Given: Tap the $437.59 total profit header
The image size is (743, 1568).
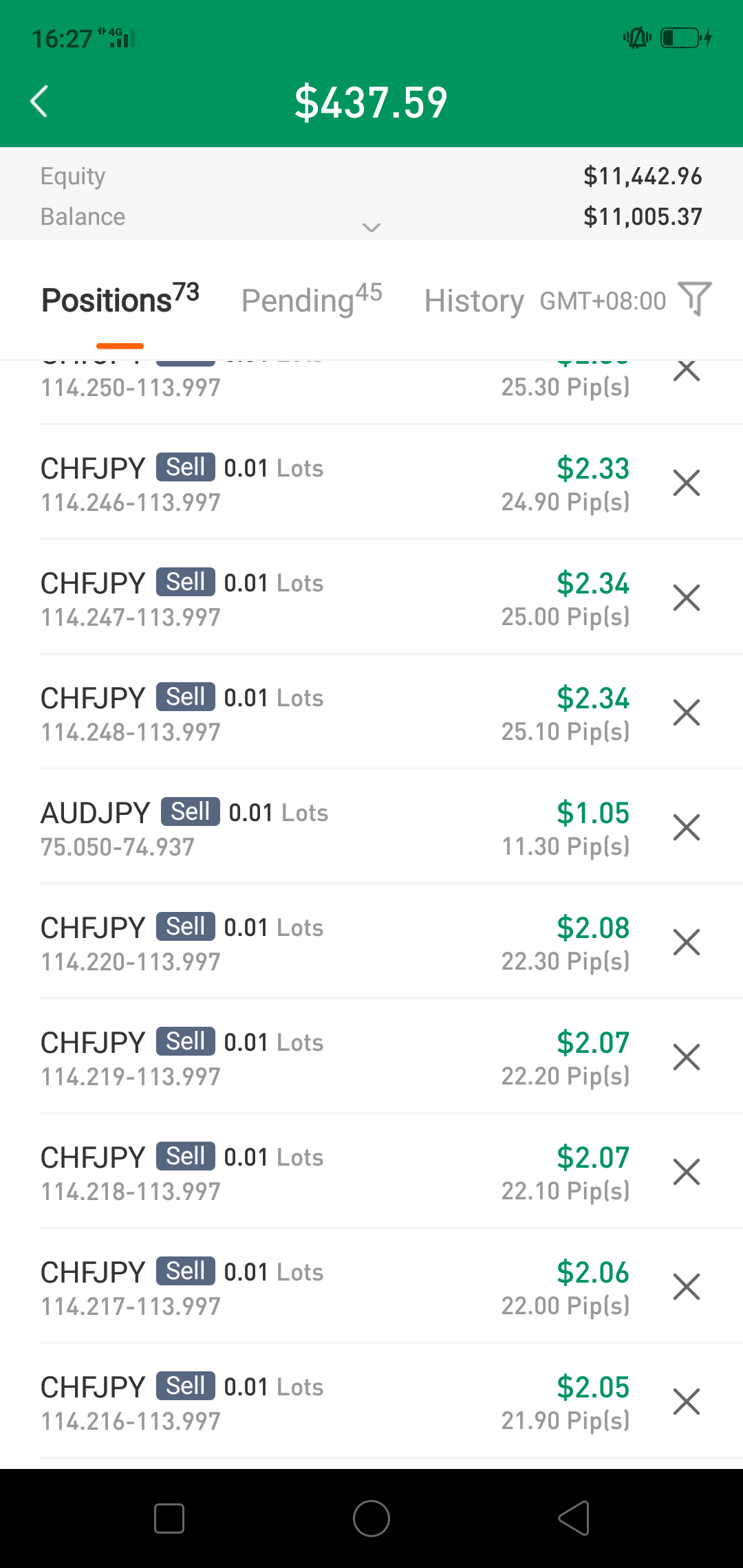Looking at the screenshot, I should (371, 102).
